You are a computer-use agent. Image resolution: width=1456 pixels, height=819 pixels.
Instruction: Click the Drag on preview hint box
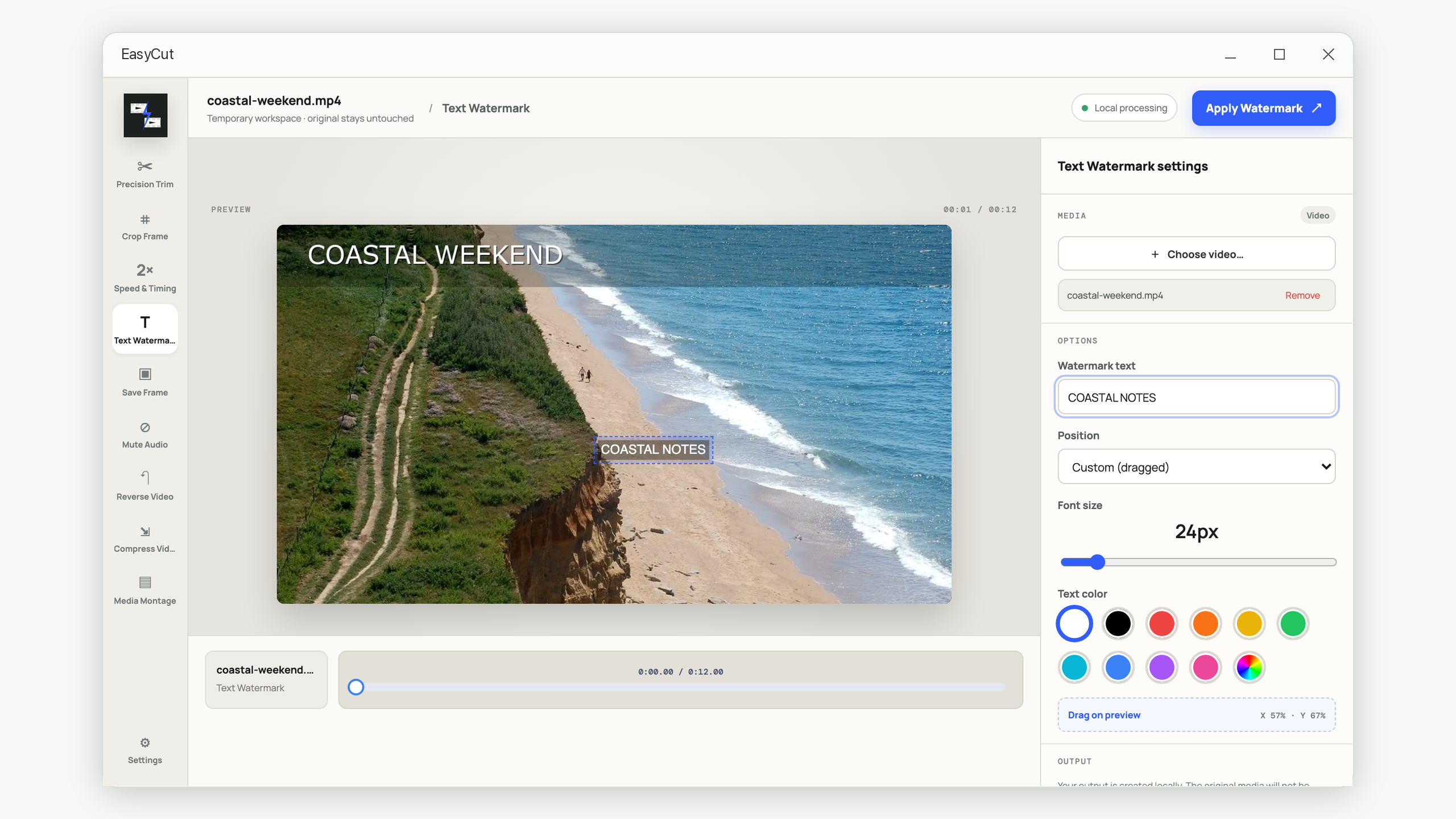[x=1197, y=715]
